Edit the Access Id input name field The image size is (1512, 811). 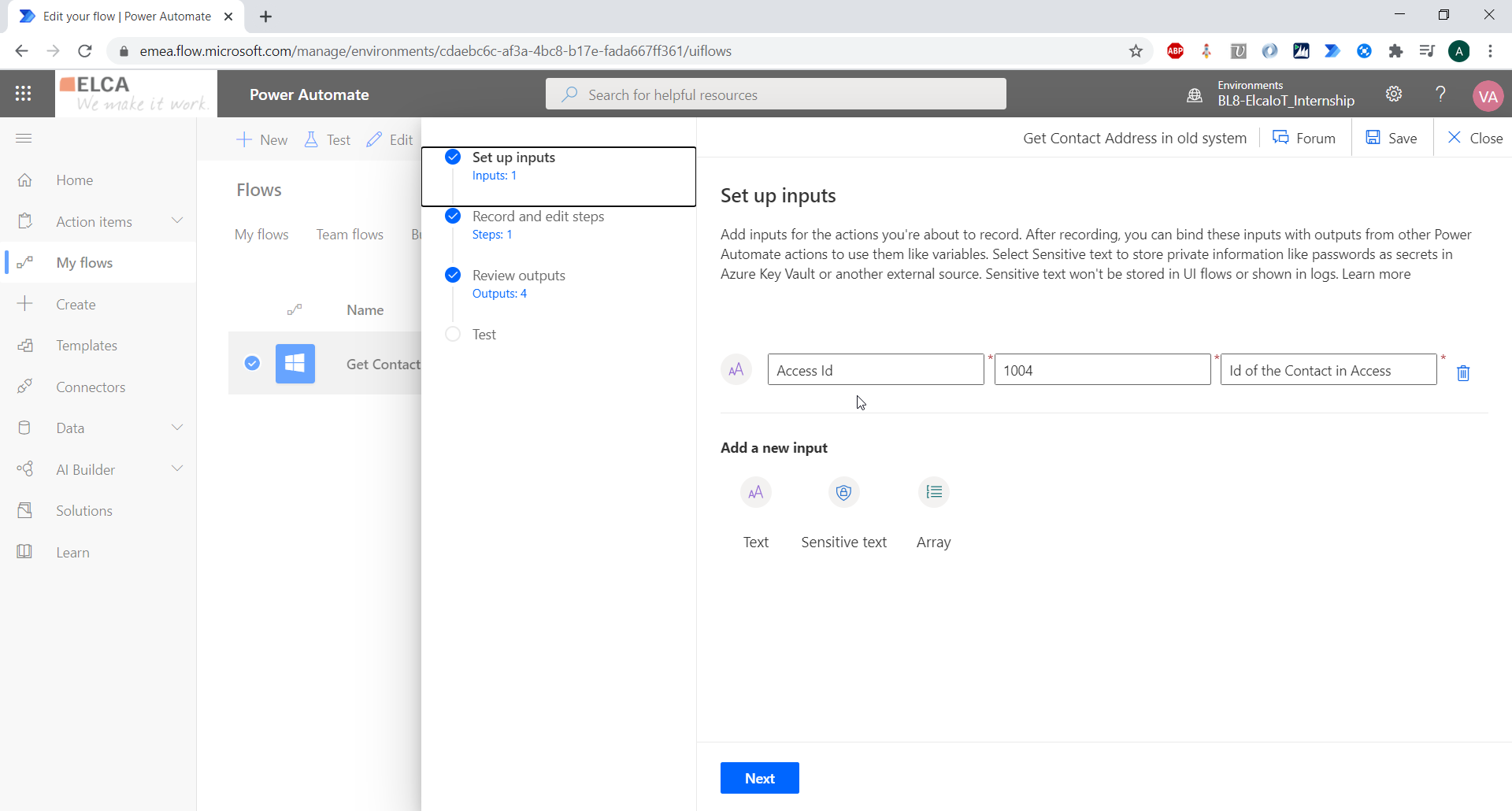point(876,369)
